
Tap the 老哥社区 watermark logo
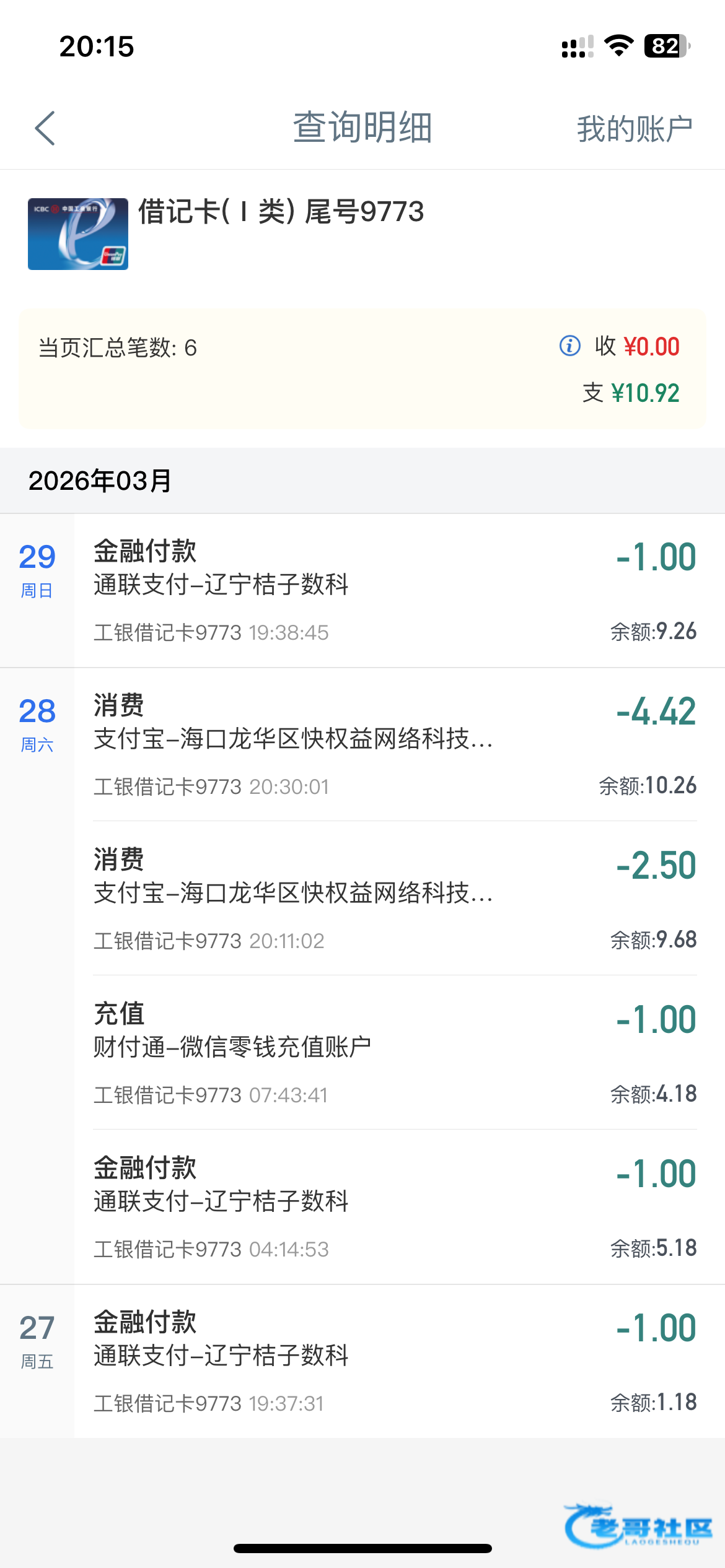coord(638,1525)
